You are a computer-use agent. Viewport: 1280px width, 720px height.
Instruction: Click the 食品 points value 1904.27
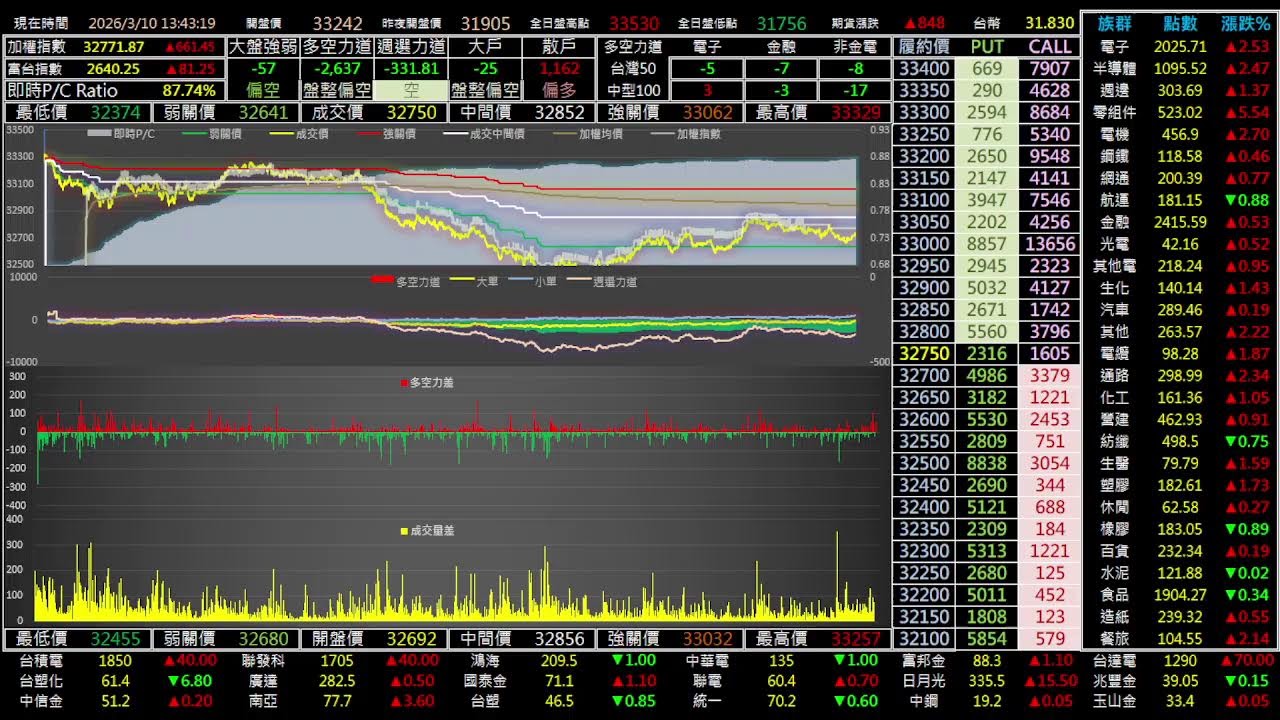pyautogui.click(x=1180, y=594)
